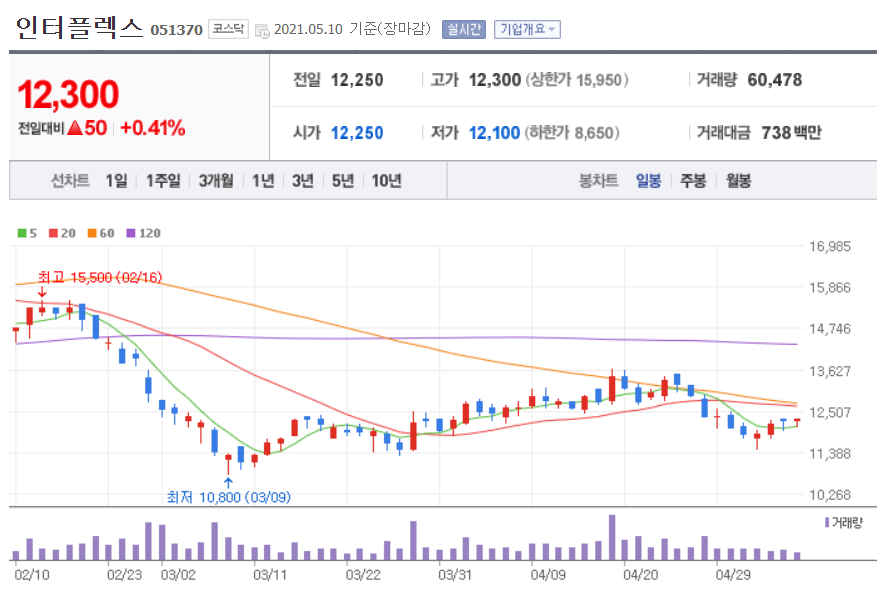The image size is (877, 592).
Task: Switch to the 3개월 line chart
Action: tap(216, 181)
